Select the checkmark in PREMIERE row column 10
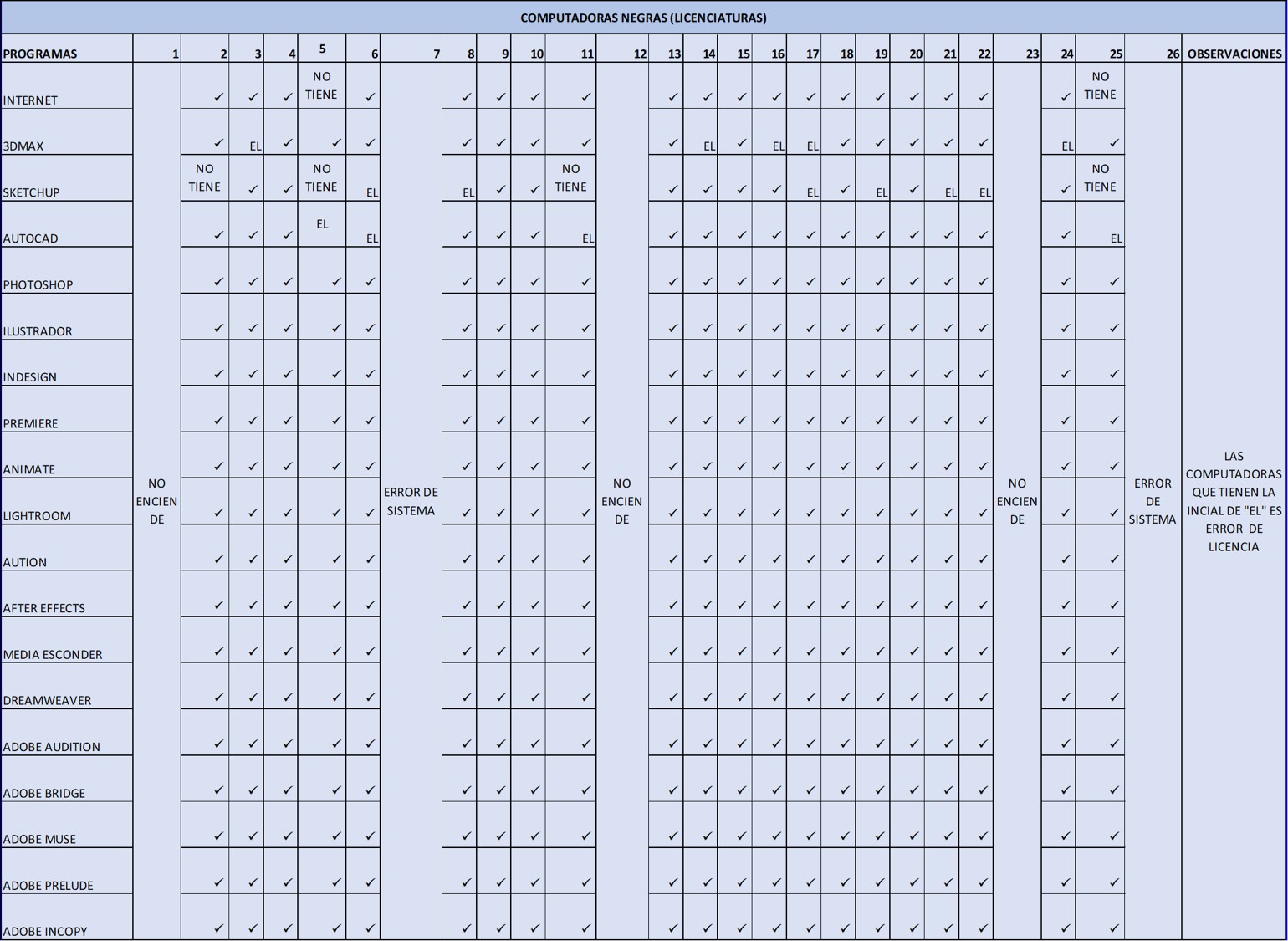1288x941 pixels. 535,421
